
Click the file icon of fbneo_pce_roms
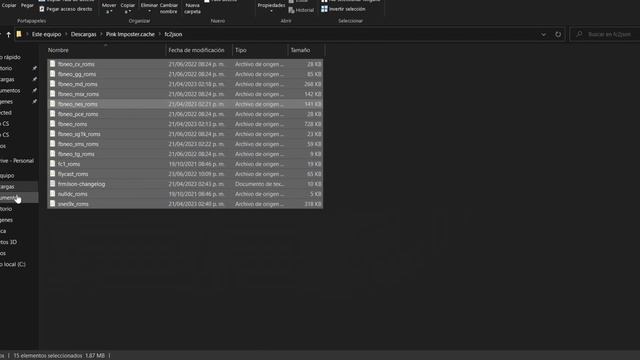tap(52, 114)
